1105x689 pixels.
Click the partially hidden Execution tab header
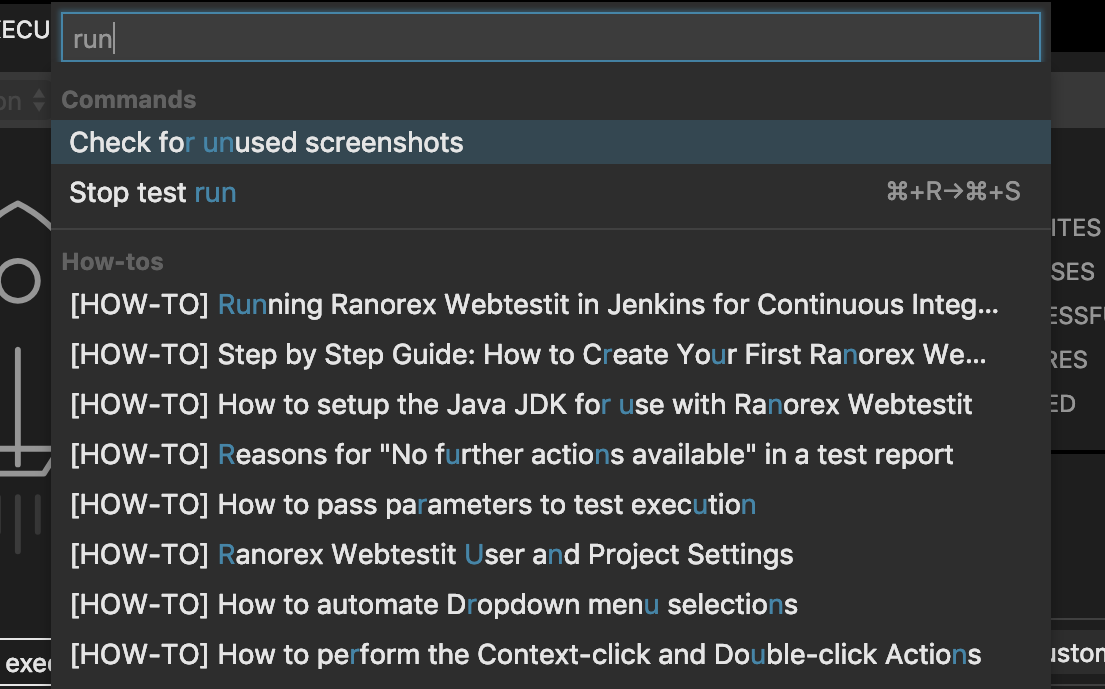pos(24,30)
